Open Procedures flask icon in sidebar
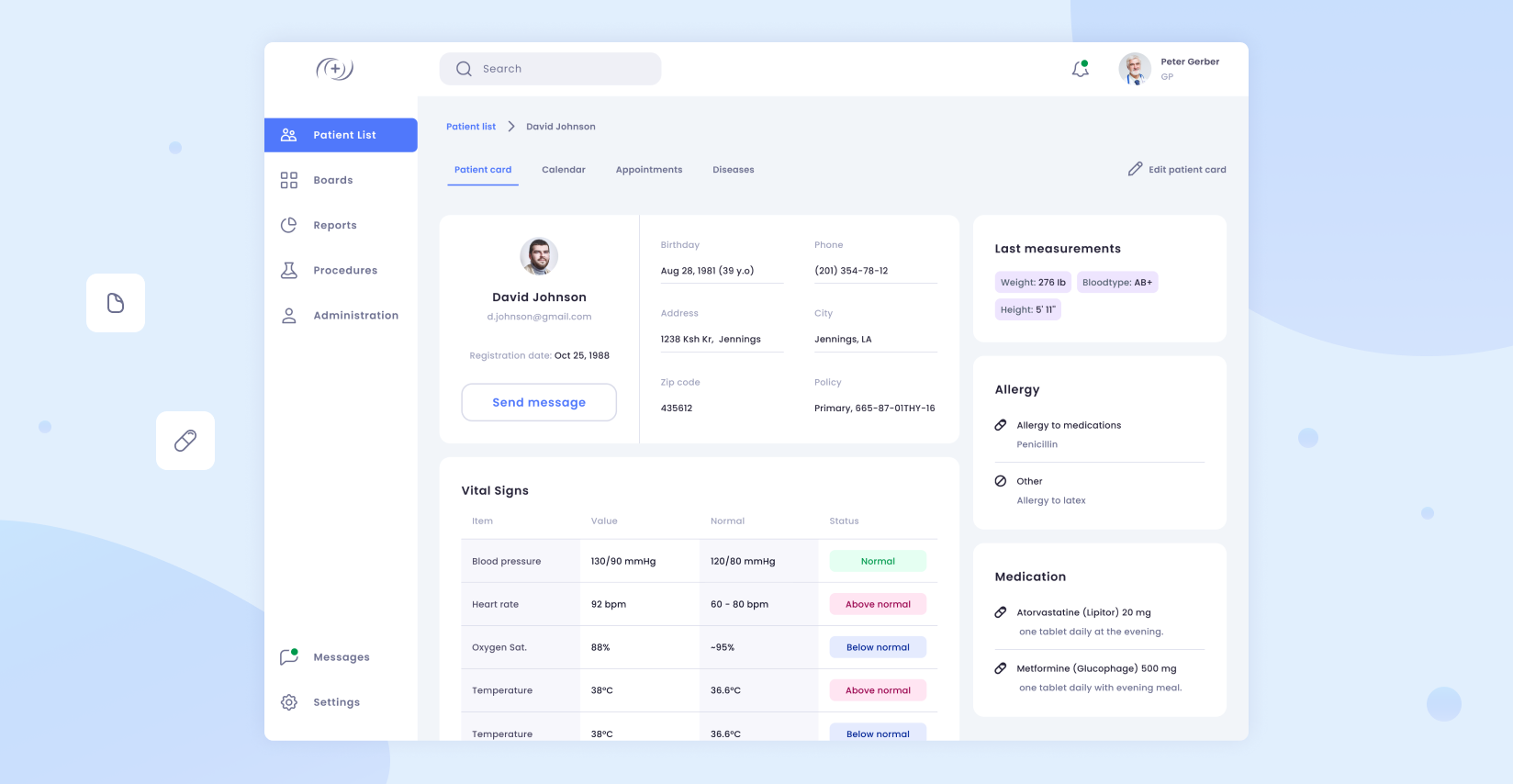The width and height of the screenshot is (1513, 784). click(x=288, y=270)
